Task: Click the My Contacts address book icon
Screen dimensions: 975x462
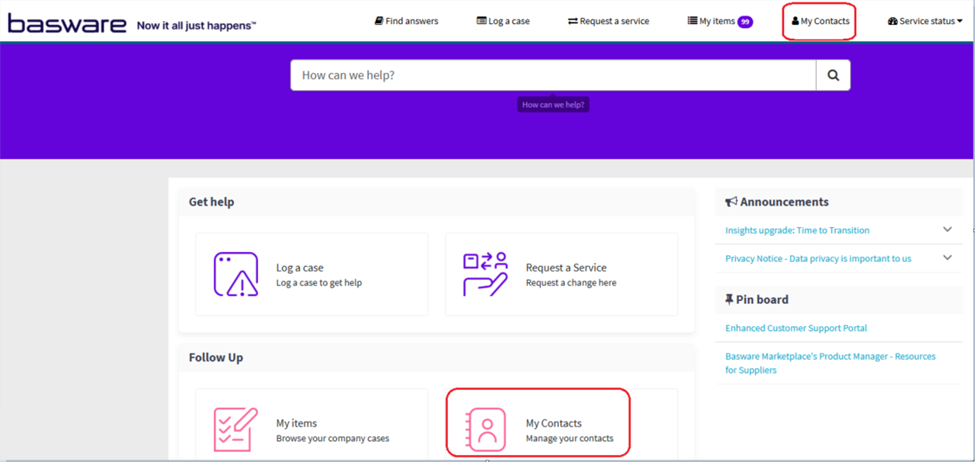Action: [x=486, y=430]
